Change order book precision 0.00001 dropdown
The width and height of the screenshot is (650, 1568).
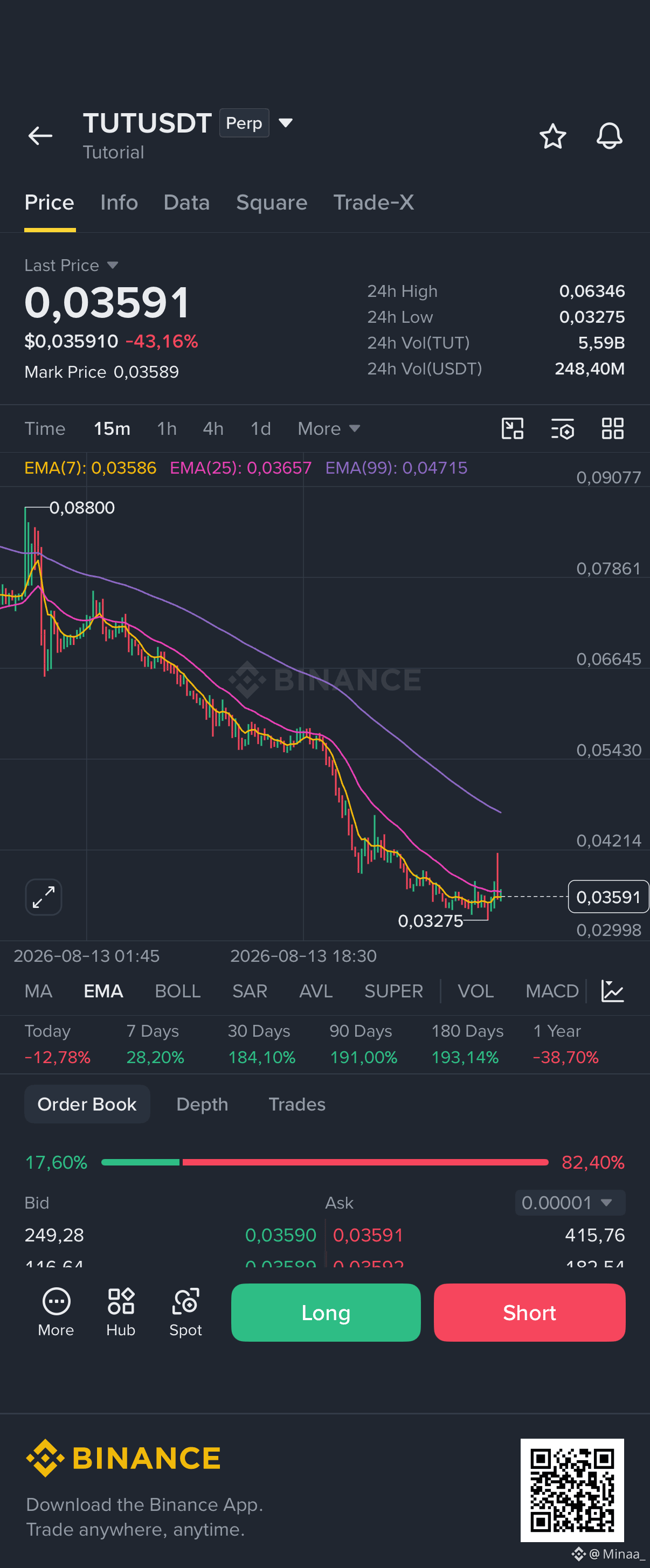tap(570, 1202)
